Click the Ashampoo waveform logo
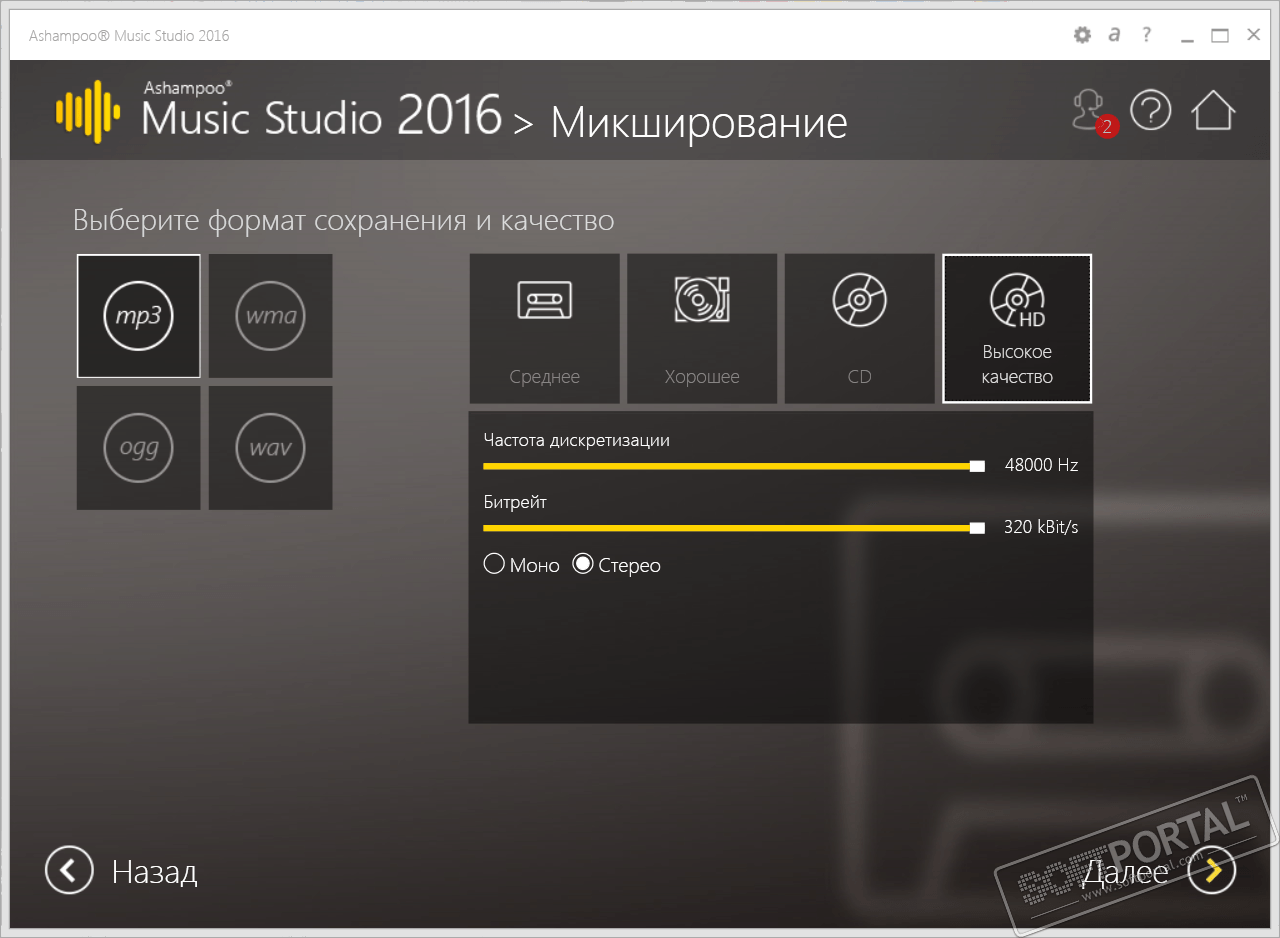Image resolution: width=1280 pixels, height=938 pixels. (x=88, y=111)
